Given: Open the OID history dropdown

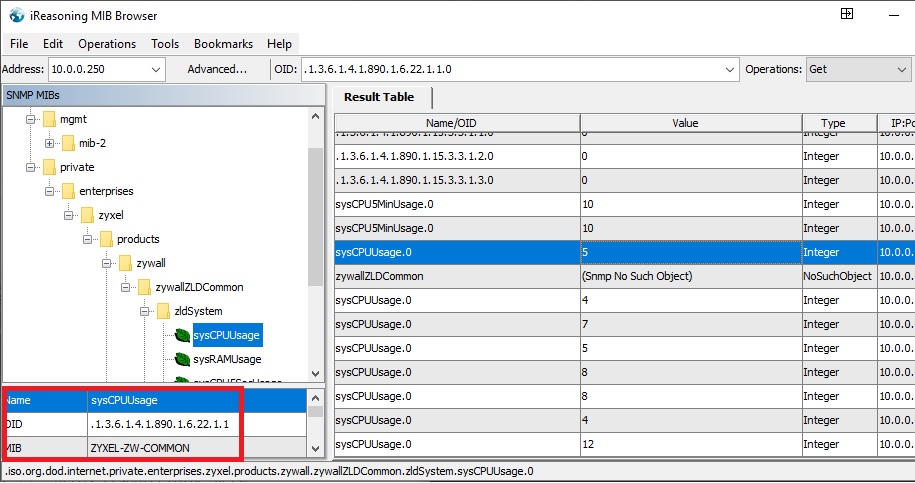Looking at the screenshot, I should (729, 69).
